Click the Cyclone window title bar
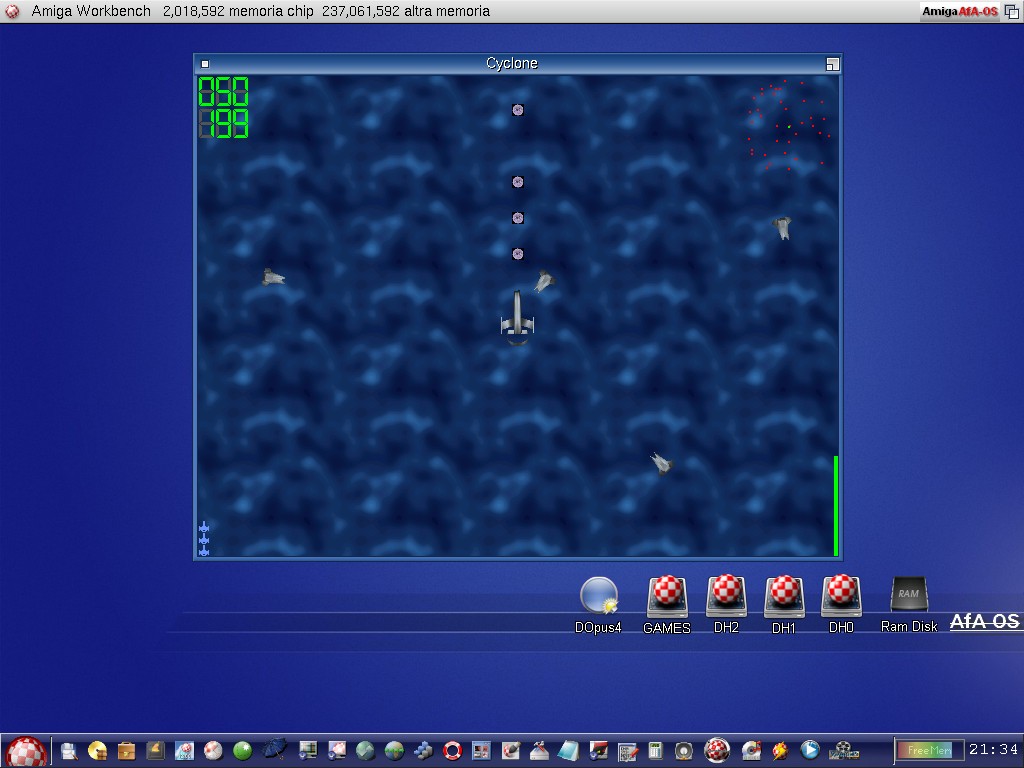Image resolution: width=1024 pixels, height=768 pixels. pyautogui.click(x=512, y=63)
